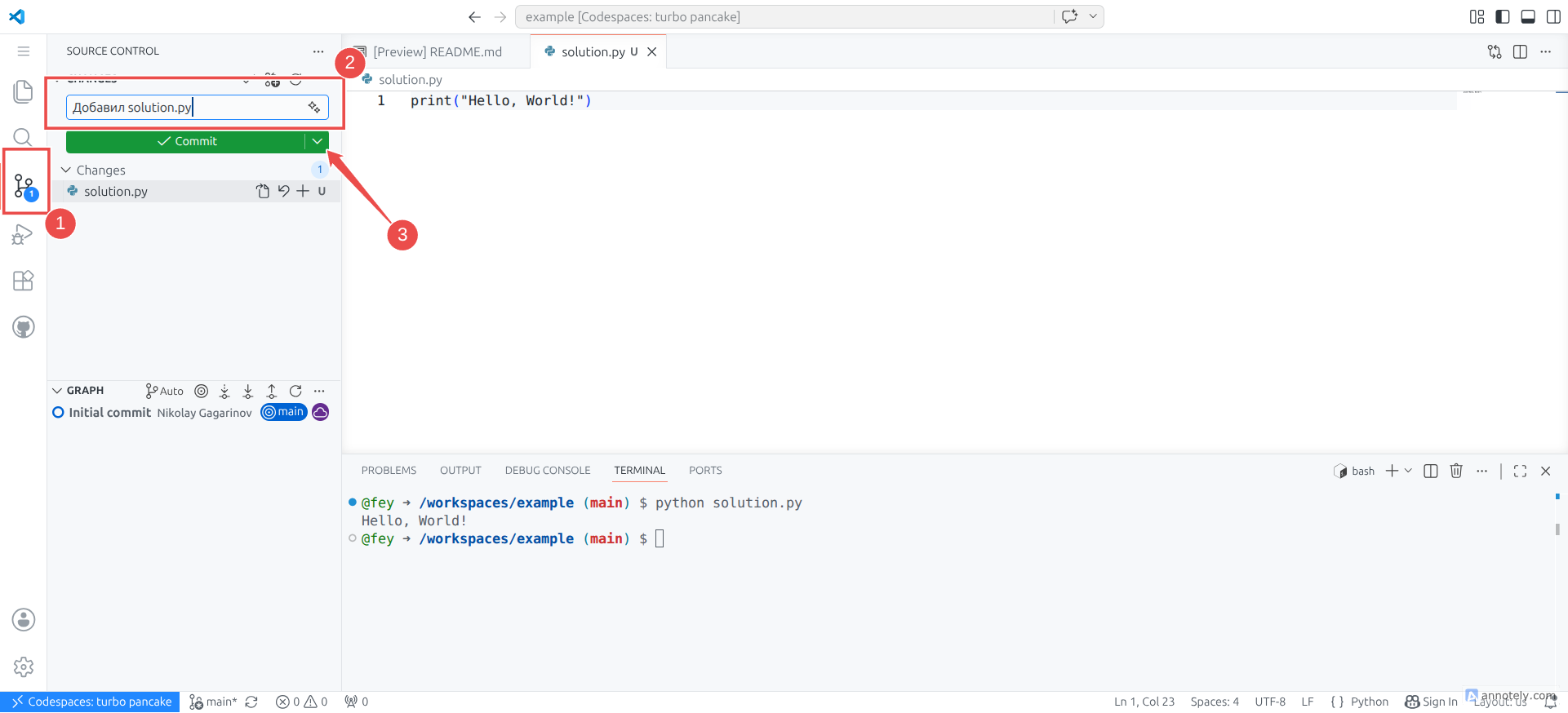Click the main branch badge in Graph

click(283, 412)
